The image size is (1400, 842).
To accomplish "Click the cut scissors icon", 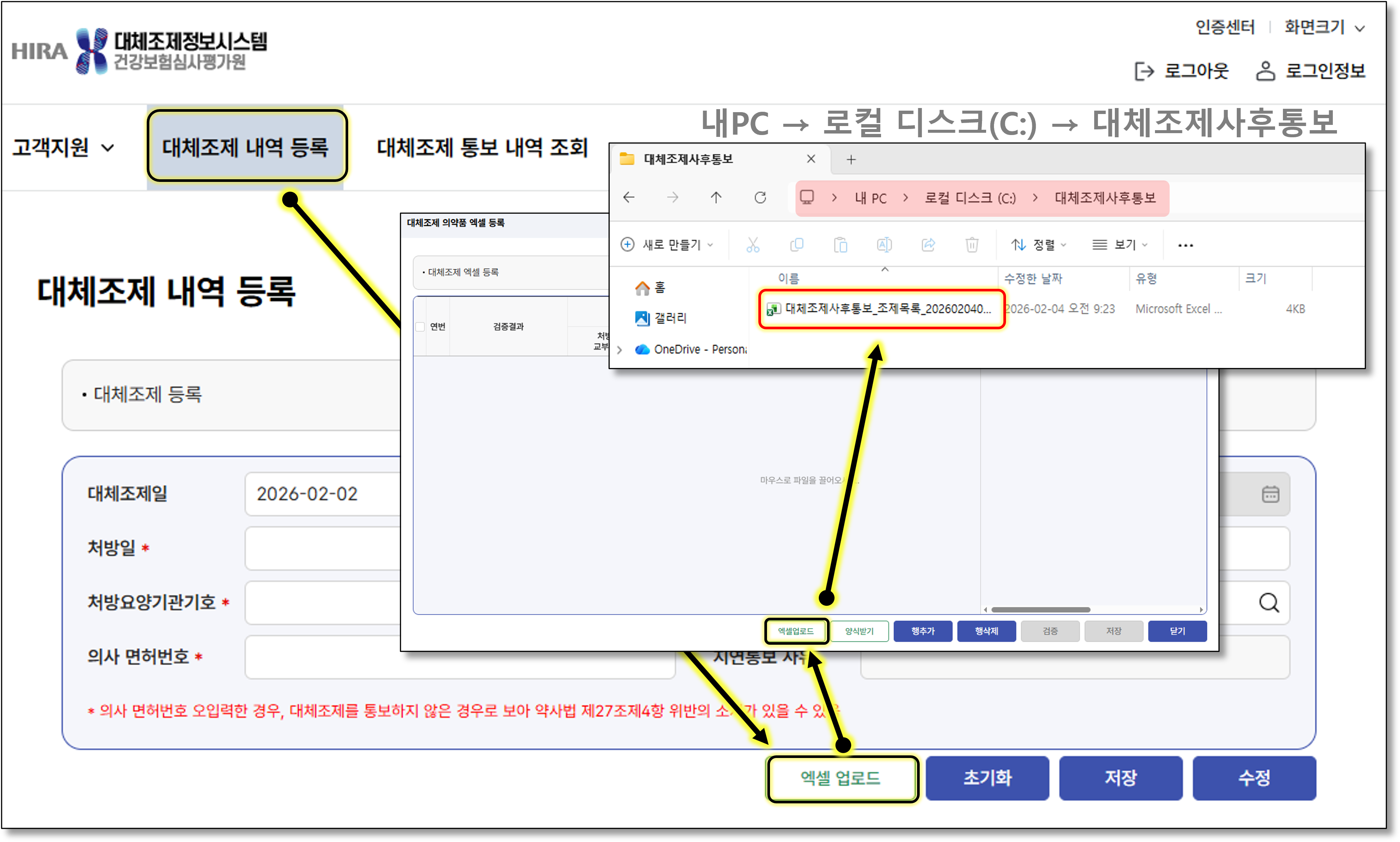I will pyautogui.click(x=752, y=245).
